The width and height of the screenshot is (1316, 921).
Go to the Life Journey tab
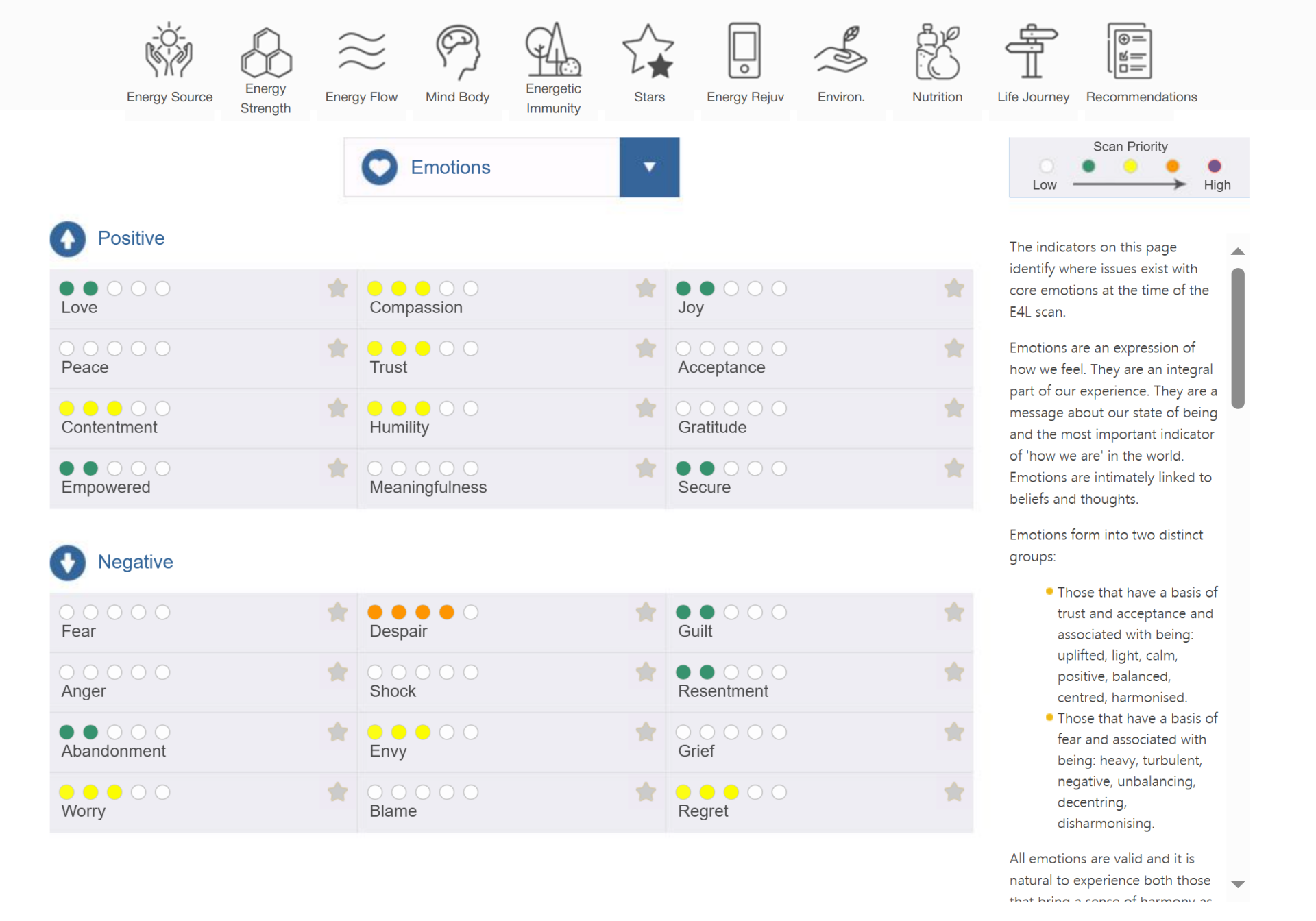(1033, 97)
